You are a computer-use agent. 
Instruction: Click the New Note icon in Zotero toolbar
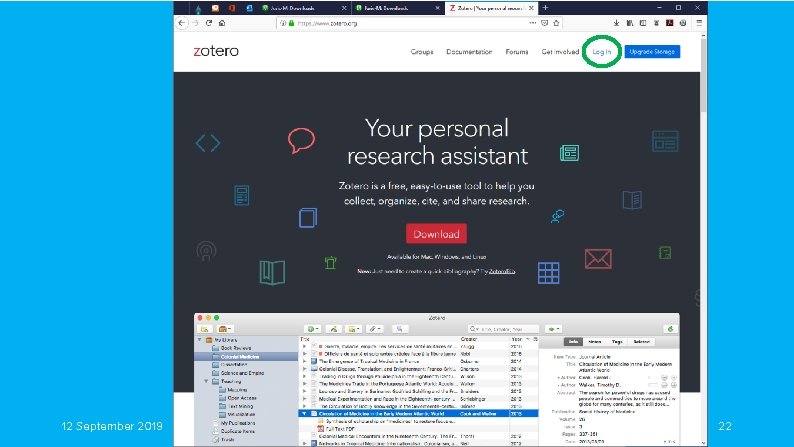click(353, 329)
